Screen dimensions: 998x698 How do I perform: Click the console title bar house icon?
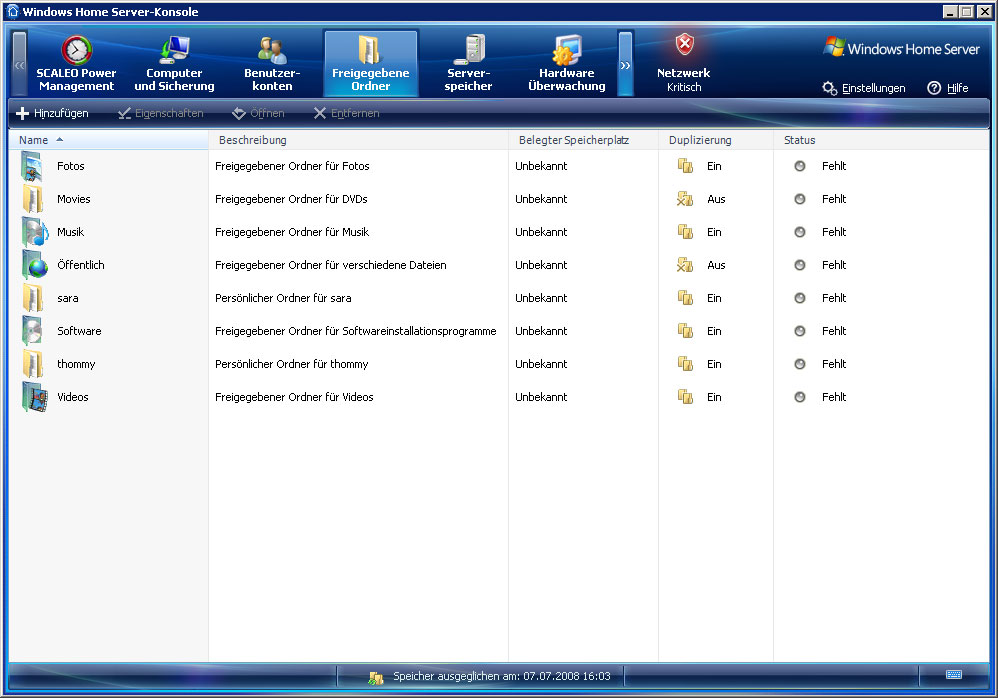point(12,11)
